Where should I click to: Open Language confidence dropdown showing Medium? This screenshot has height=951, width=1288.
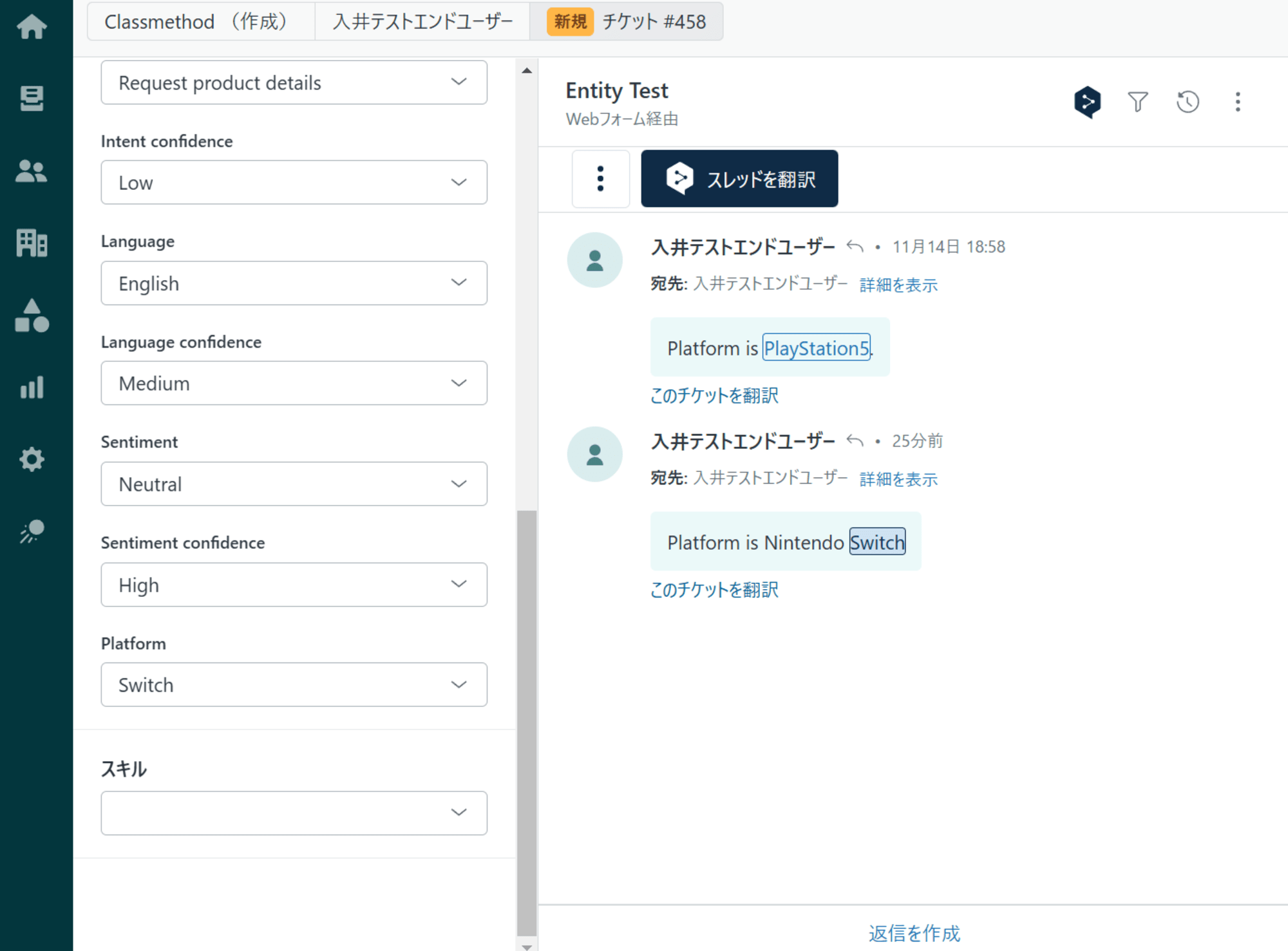point(294,383)
